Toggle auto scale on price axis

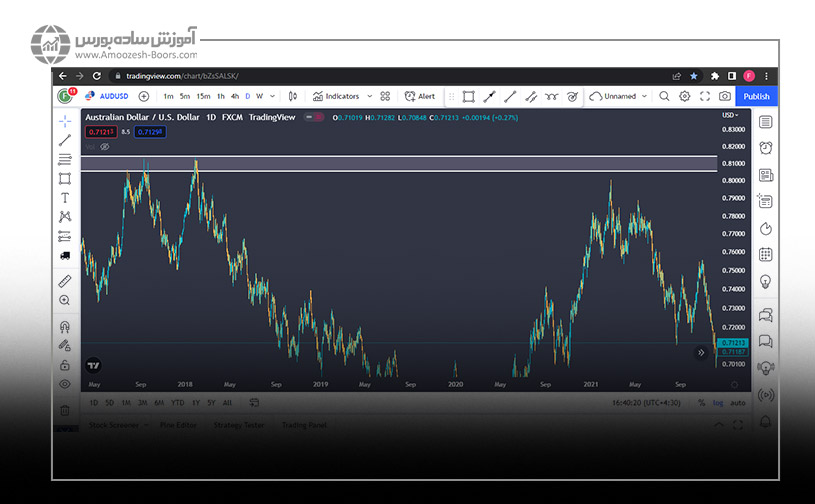coord(737,403)
